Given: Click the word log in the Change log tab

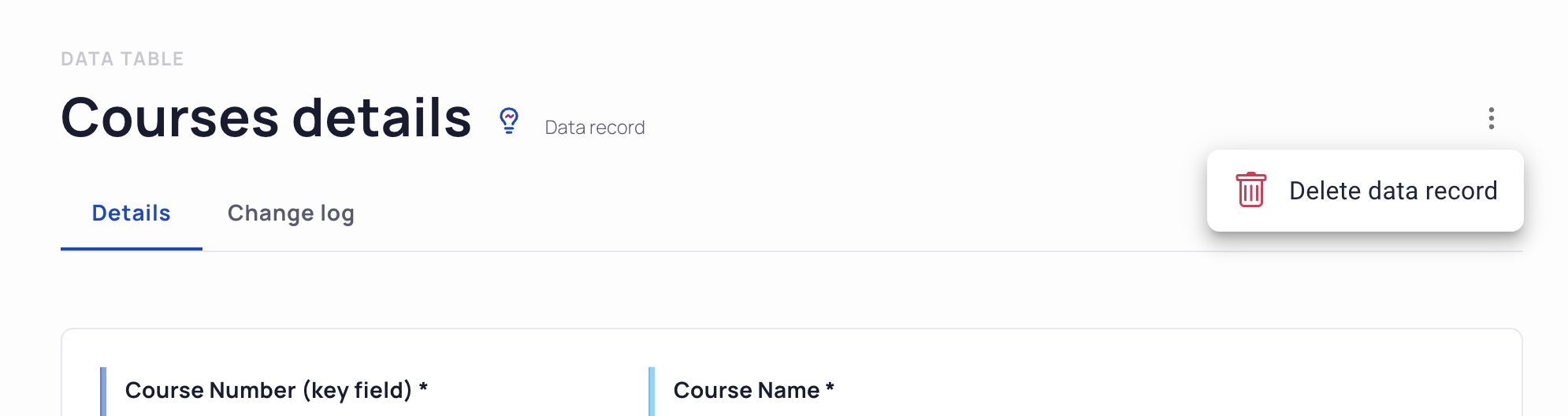Looking at the screenshot, I should point(337,215).
